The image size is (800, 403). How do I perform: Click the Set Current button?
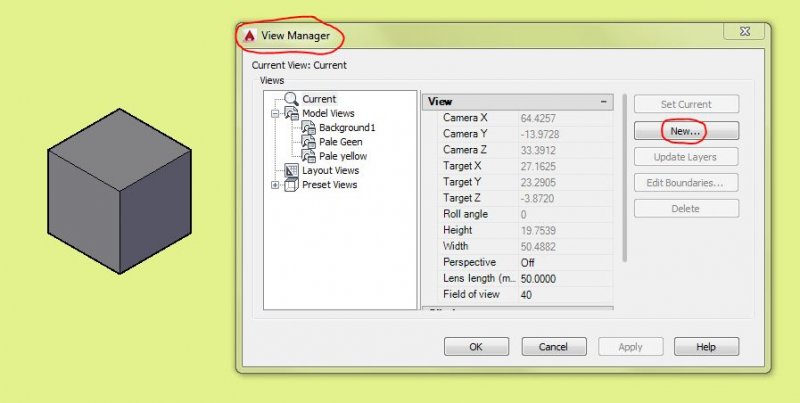pos(686,104)
